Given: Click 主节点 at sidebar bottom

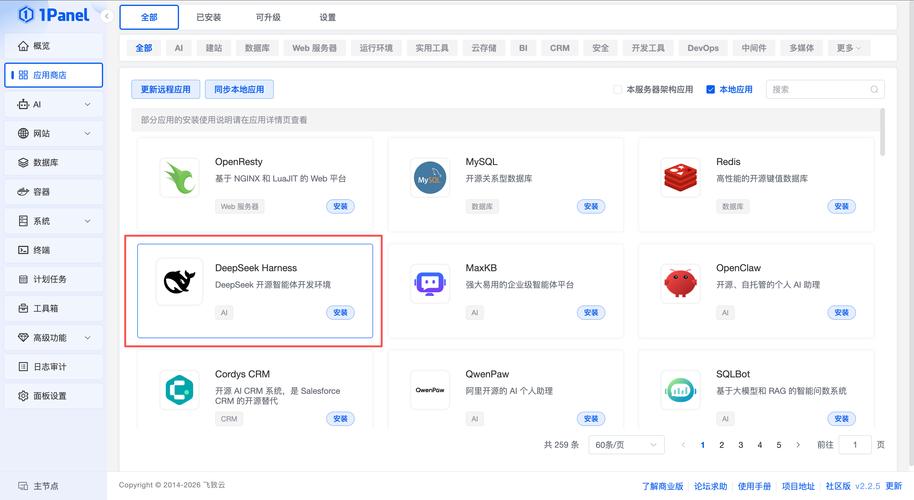Looking at the screenshot, I should [38, 485].
